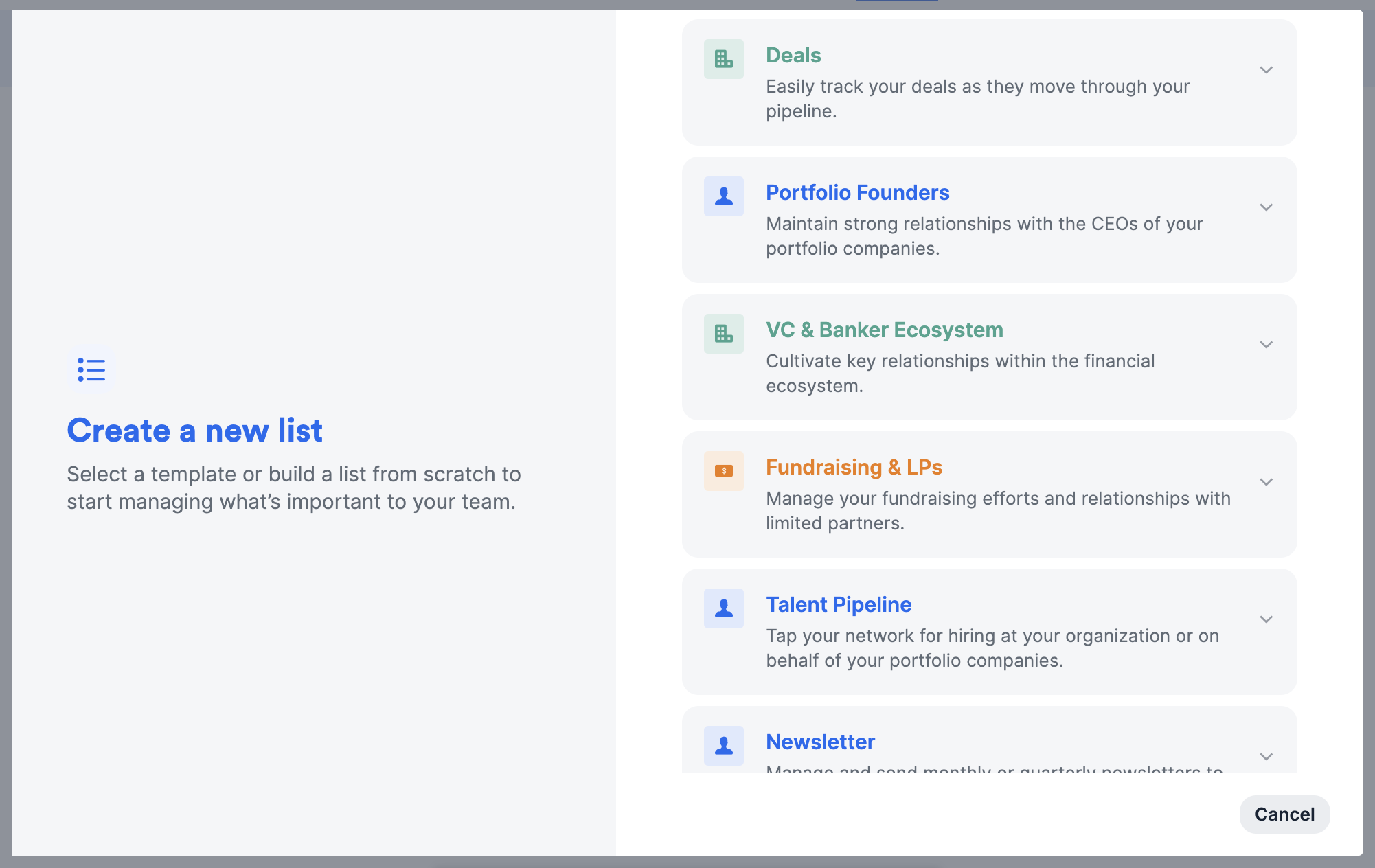
Task: Select the Newsletter template card
Action: [x=820, y=742]
